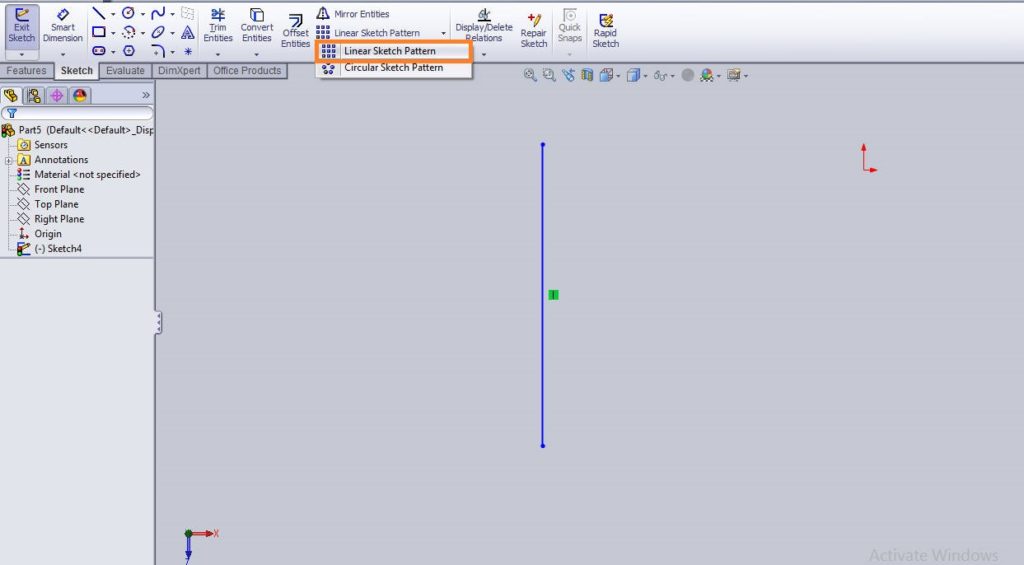This screenshot has width=1024, height=565.
Task: Select the Spline sketch tool
Action: 158,13
